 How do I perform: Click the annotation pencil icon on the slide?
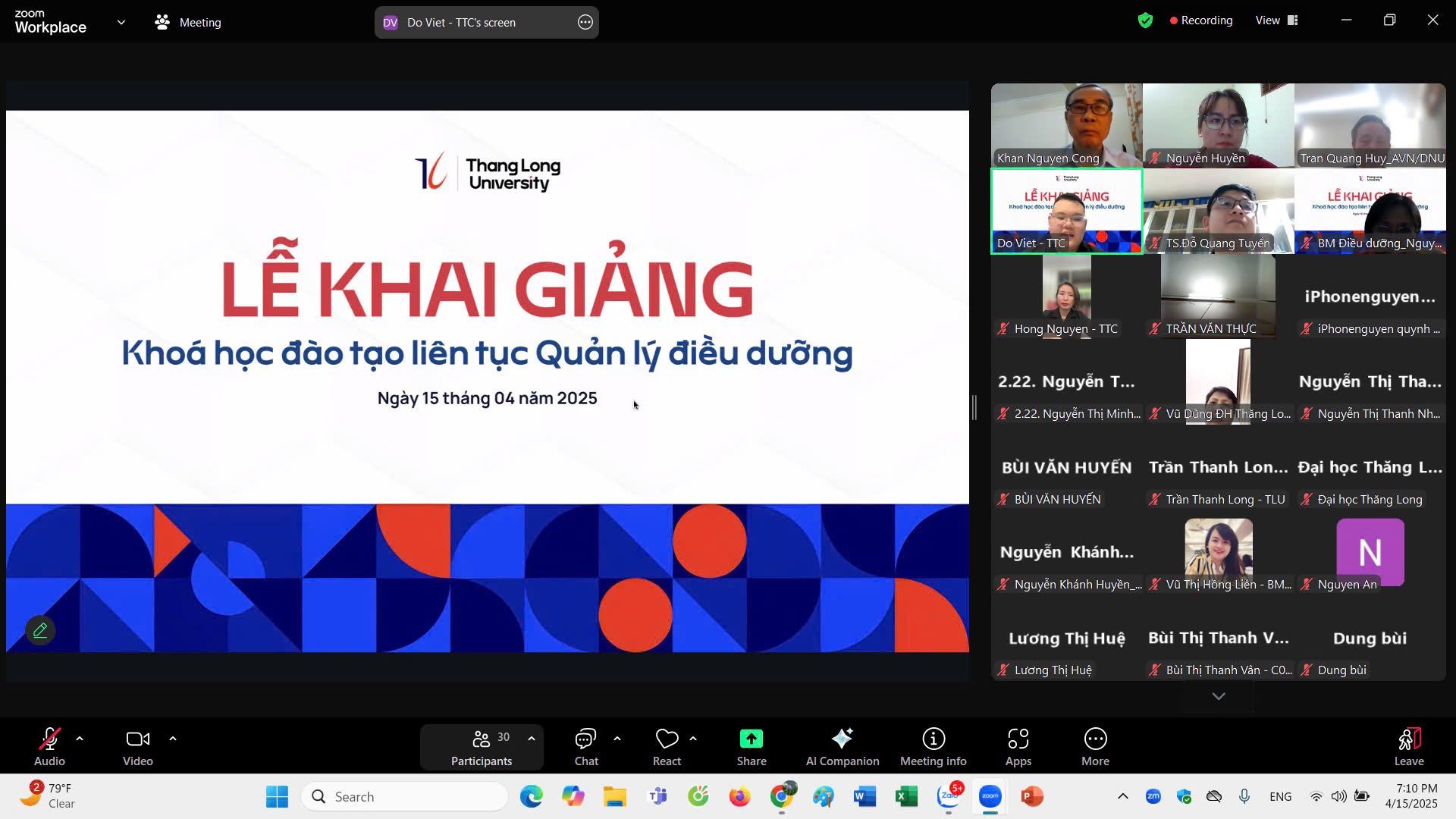(40, 630)
